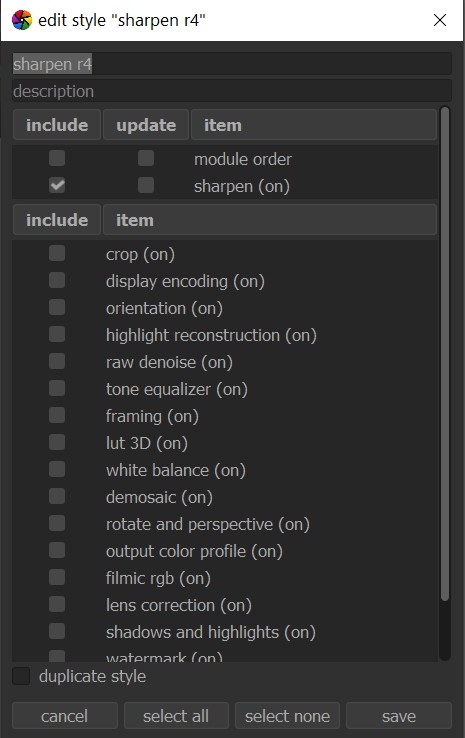
Task: Select the 'raw denoise (on)' row text
Action: coord(169,363)
